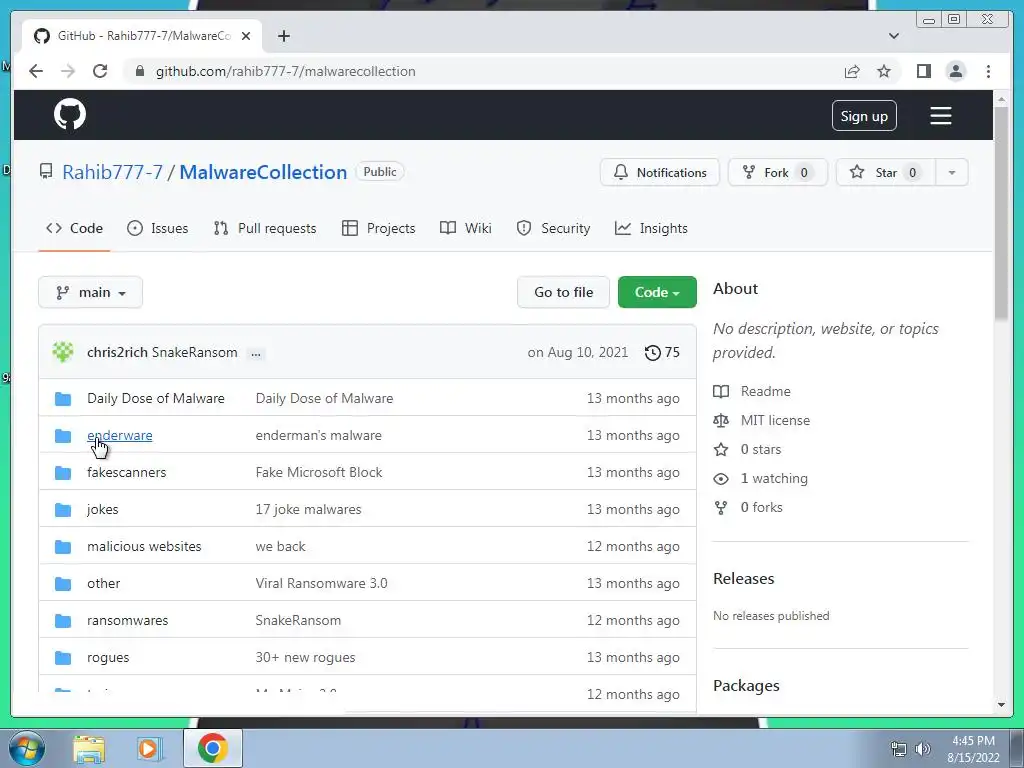Click the padlock site info icon
Screen dimensions: 1024x768
(139, 71)
